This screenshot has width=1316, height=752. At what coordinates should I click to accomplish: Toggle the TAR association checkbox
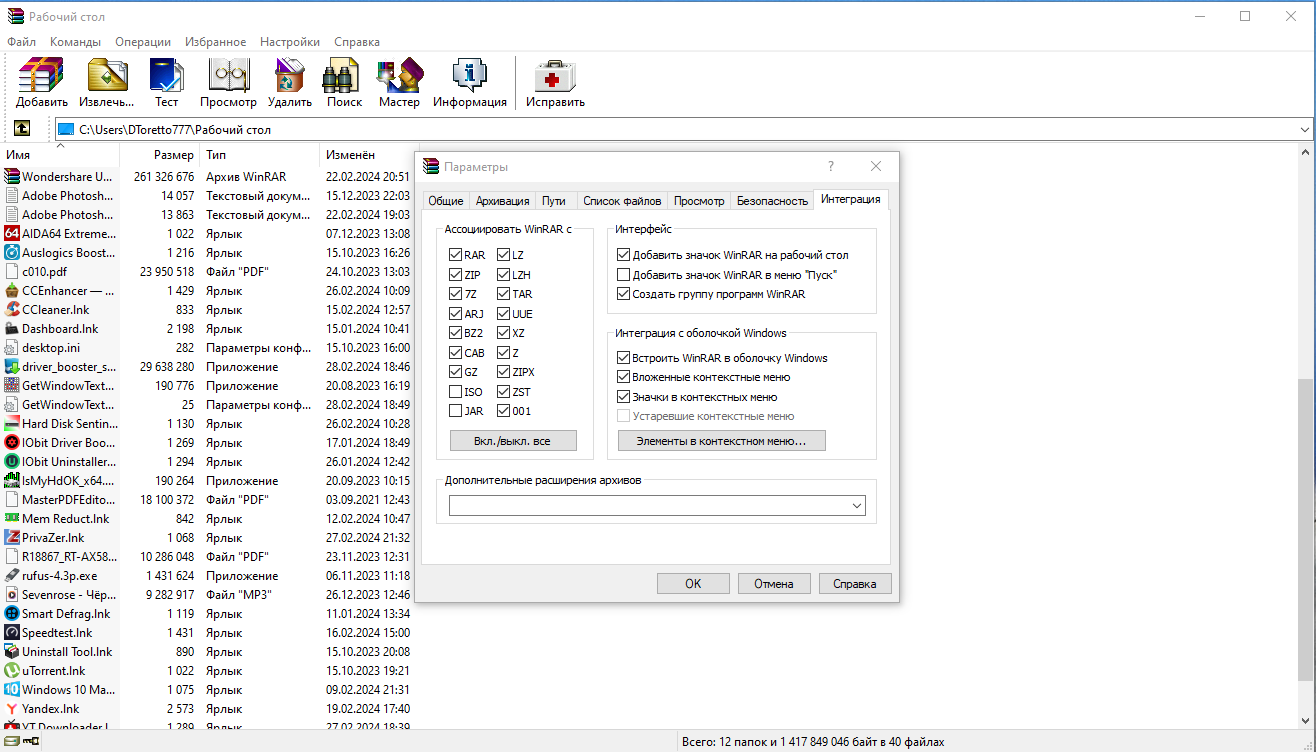click(x=504, y=294)
